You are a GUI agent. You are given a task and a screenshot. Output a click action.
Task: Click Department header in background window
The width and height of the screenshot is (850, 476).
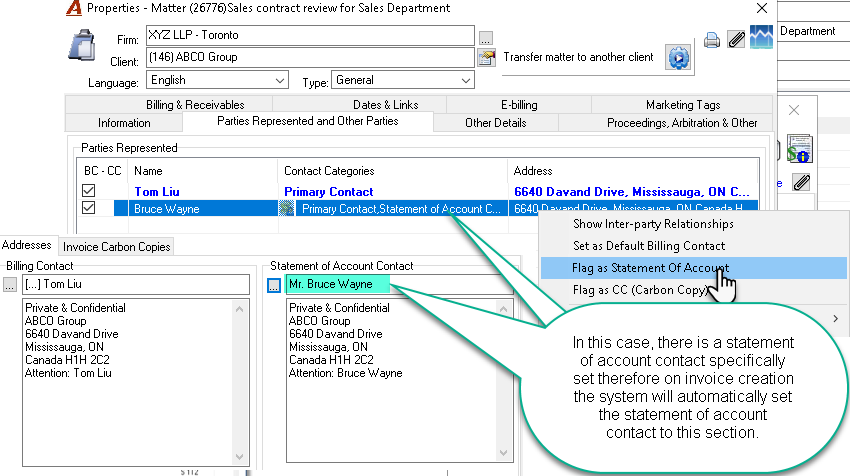pyautogui.click(x=807, y=31)
